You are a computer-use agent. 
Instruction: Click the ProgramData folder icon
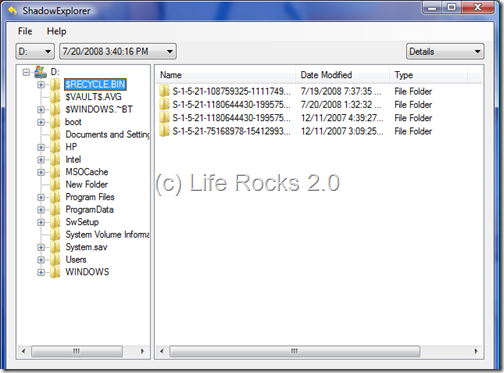55,210
